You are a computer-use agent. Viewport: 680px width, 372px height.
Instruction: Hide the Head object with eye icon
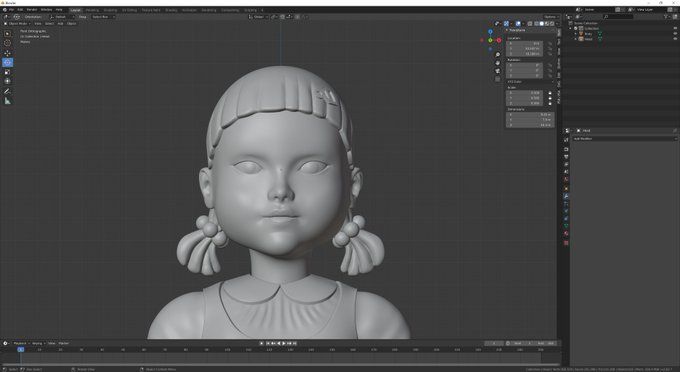tap(675, 39)
